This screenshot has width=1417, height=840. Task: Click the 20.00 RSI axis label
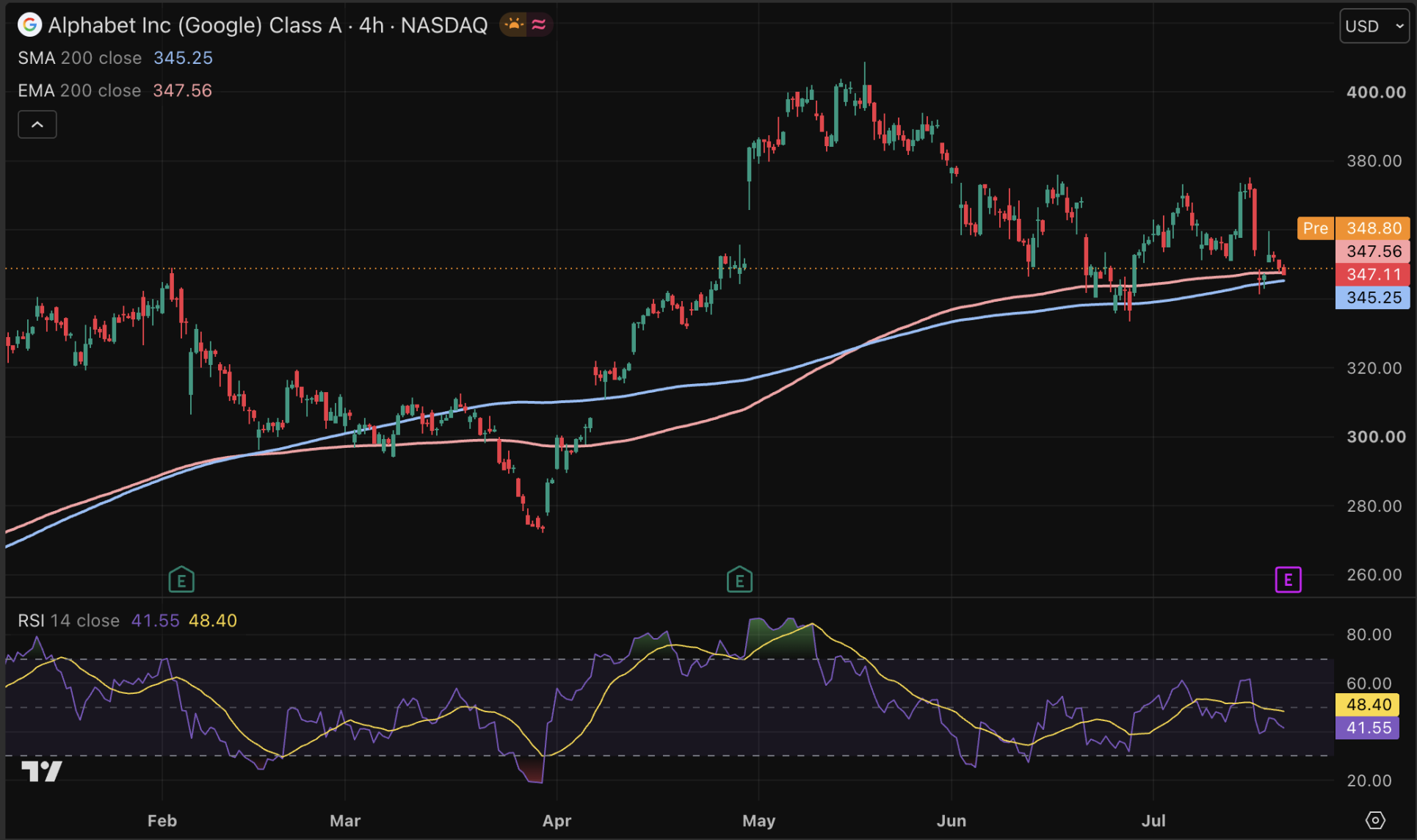click(1369, 781)
